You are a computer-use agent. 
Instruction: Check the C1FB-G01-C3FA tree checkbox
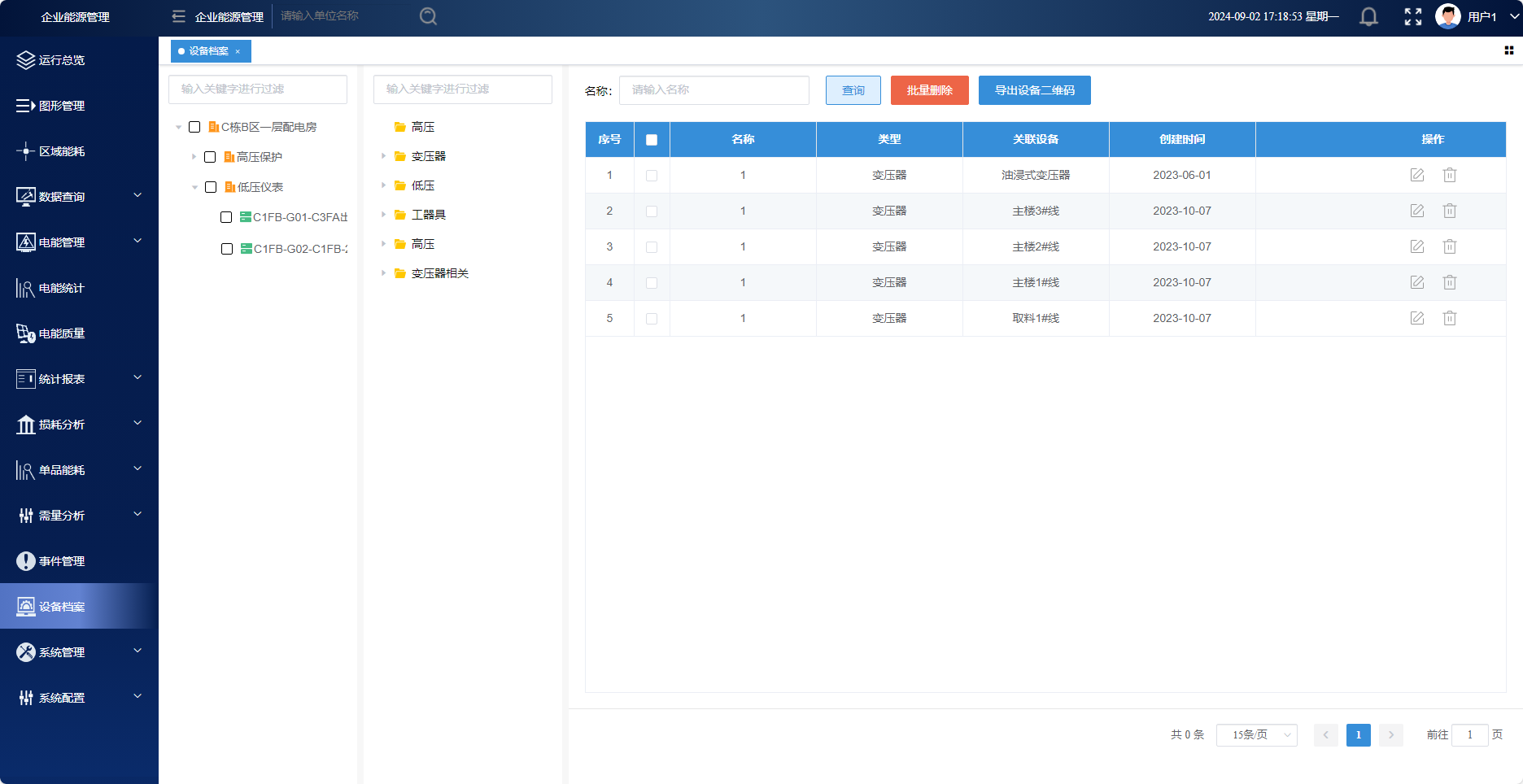pos(226,217)
